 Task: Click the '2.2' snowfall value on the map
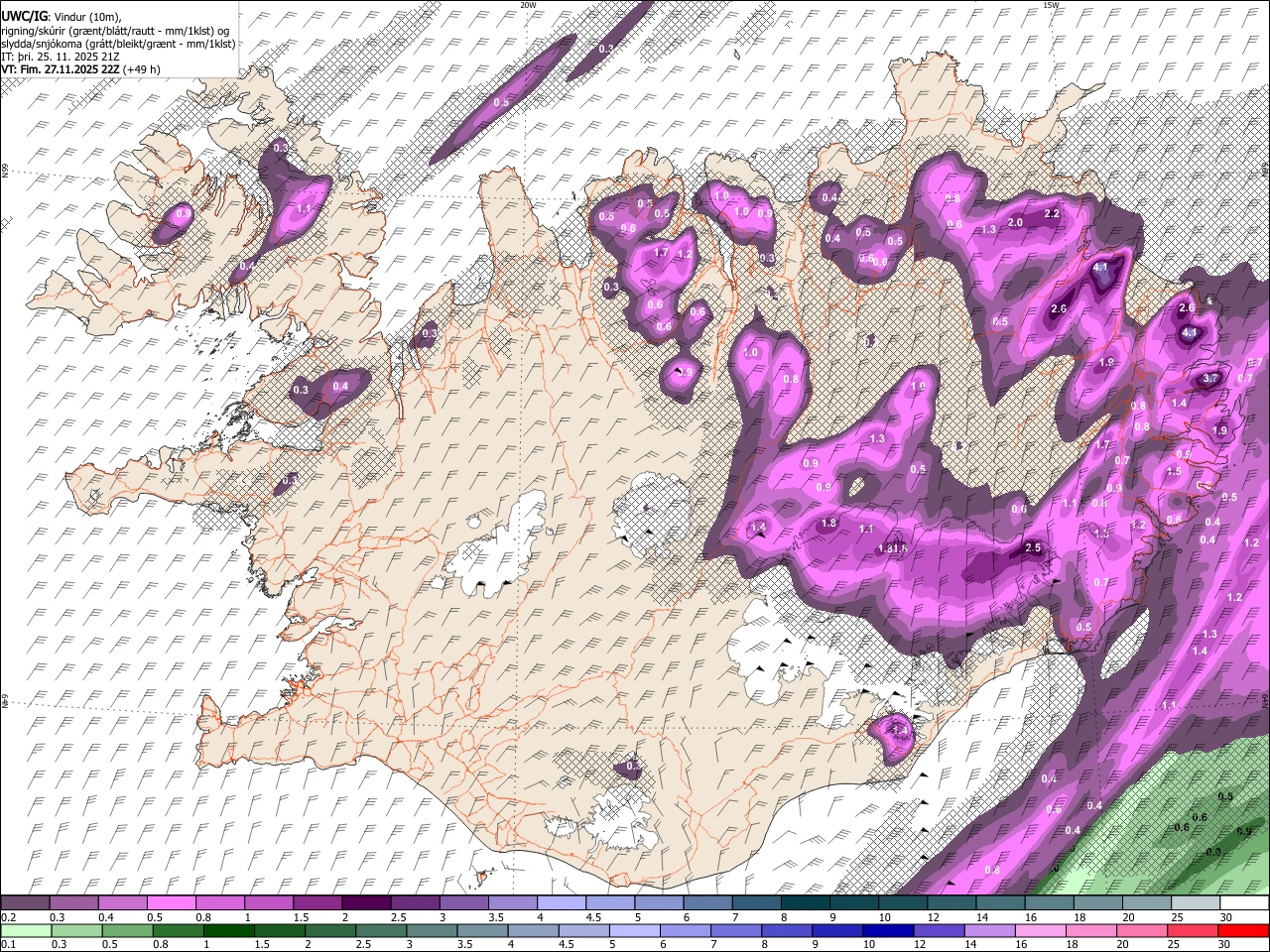coord(1053,213)
